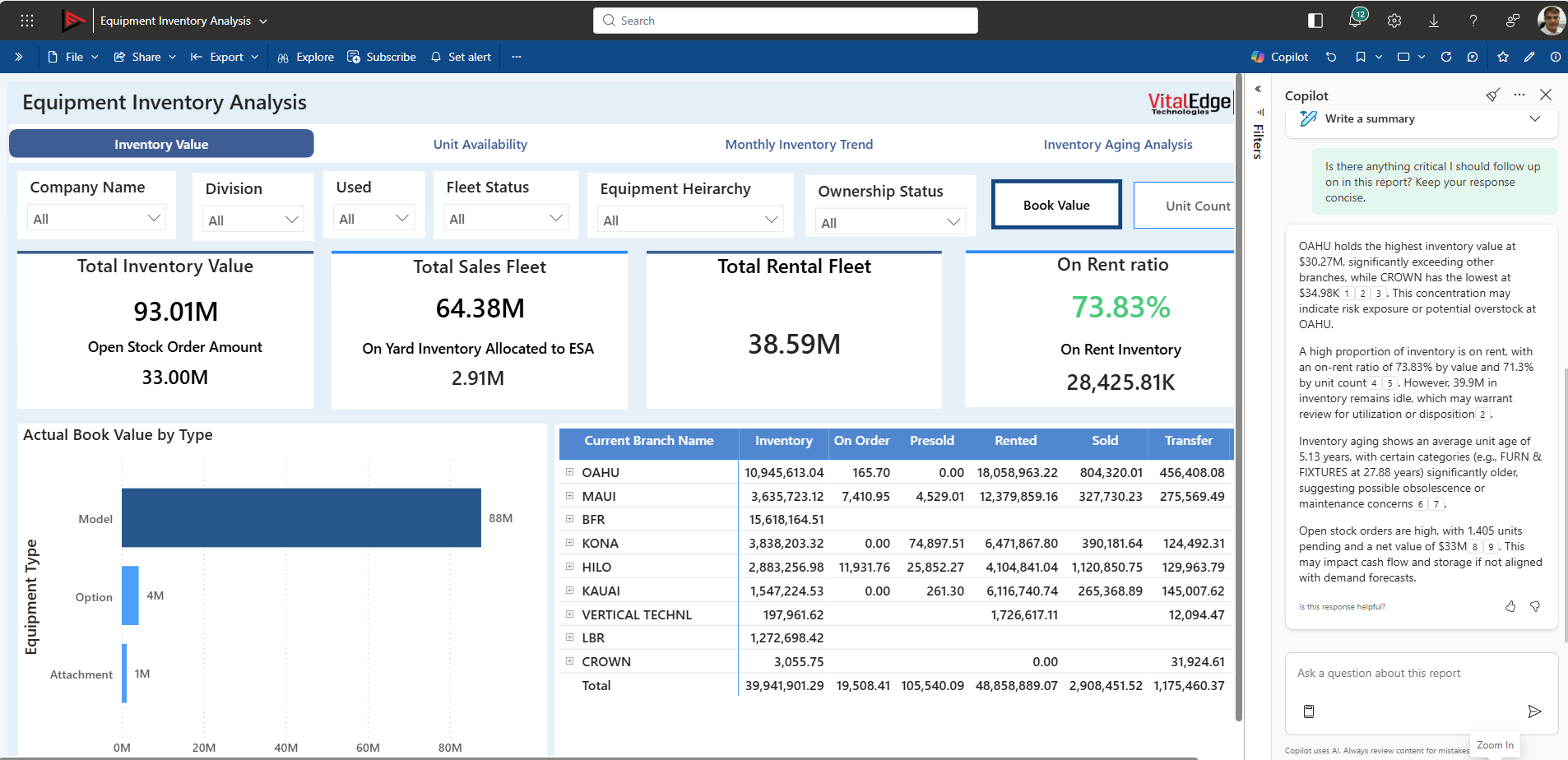Screen dimensions: 1568x760
Task: Enter edit mode with the pencil icon
Action: pyautogui.click(x=1530, y=57)
